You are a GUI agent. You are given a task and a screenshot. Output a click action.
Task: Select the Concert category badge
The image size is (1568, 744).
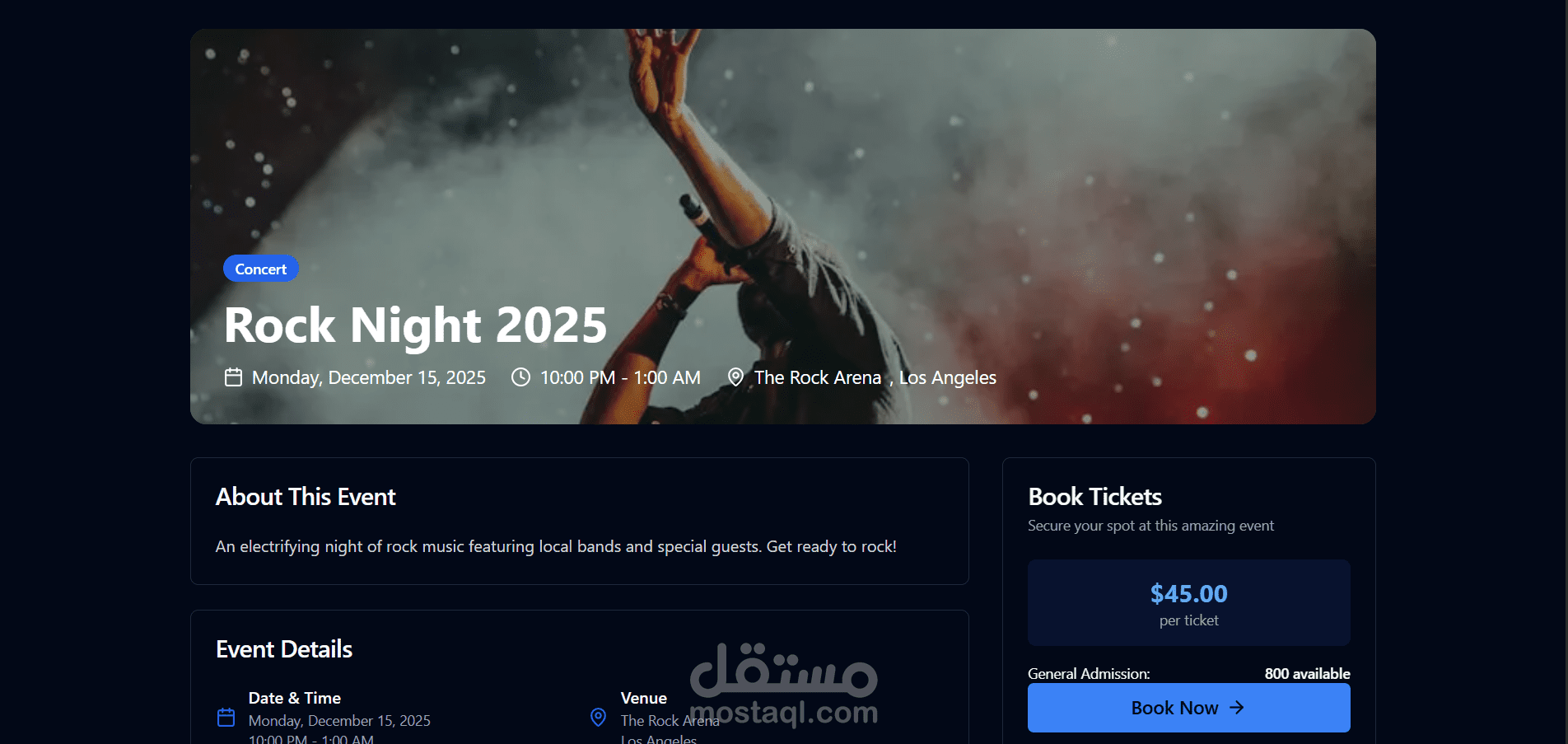261,269
